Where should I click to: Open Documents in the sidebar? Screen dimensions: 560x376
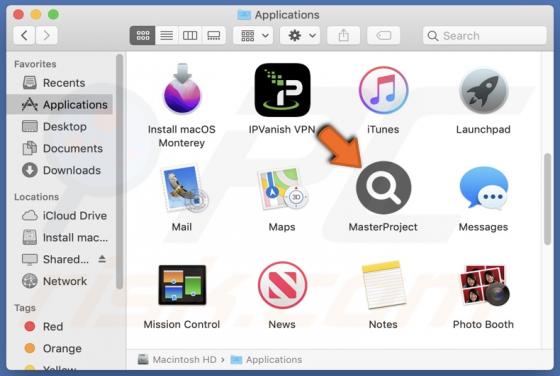coord(60,148)
